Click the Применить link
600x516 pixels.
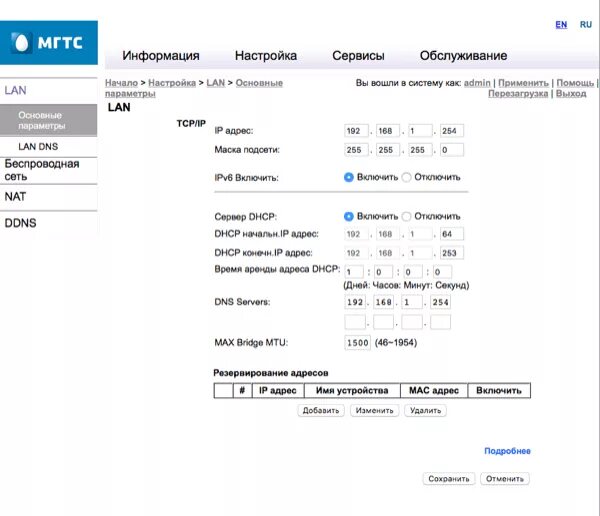click(523, 83)
